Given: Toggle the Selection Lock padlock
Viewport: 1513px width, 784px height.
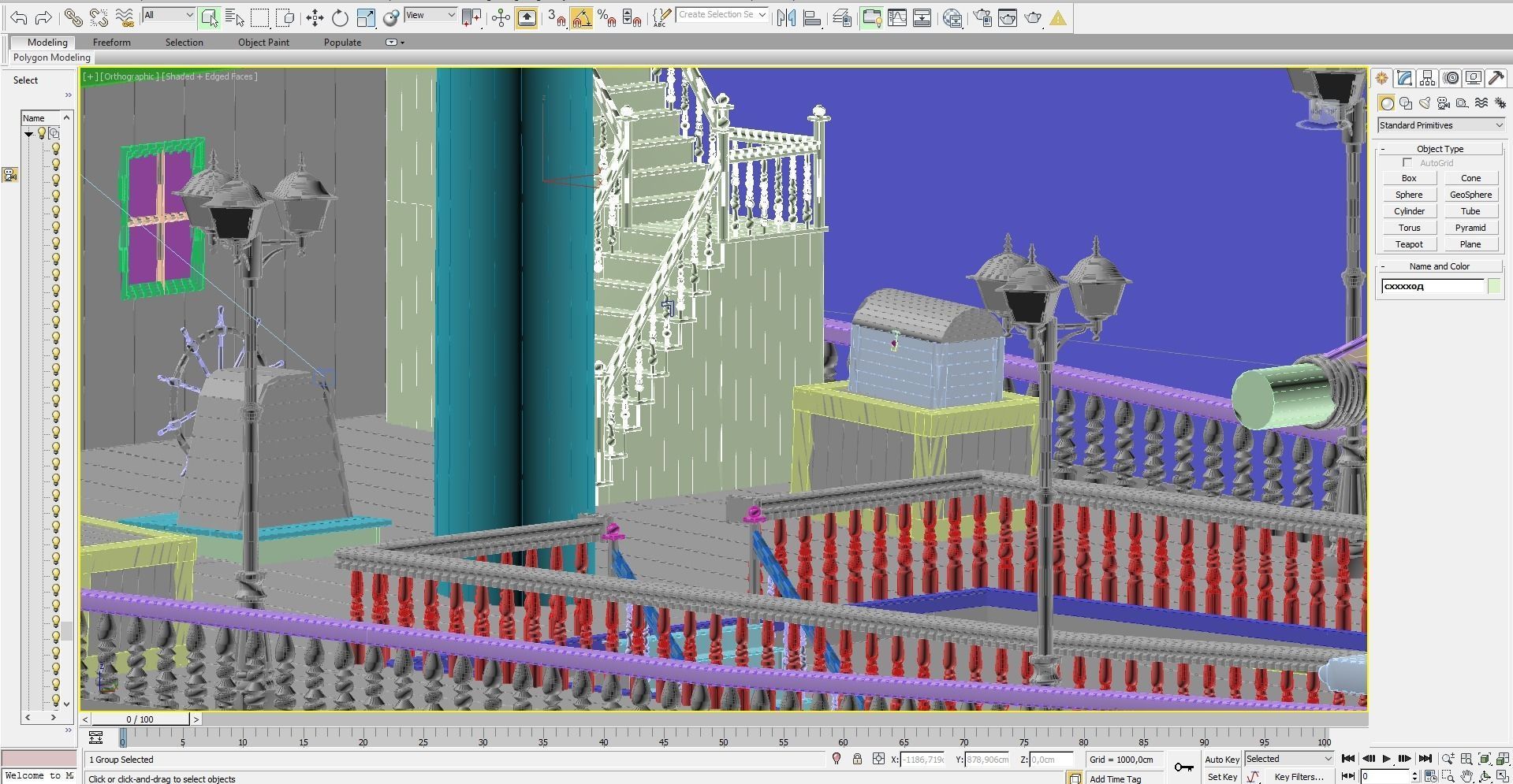Looking at the screenshot, I should (x=857, y=759).
